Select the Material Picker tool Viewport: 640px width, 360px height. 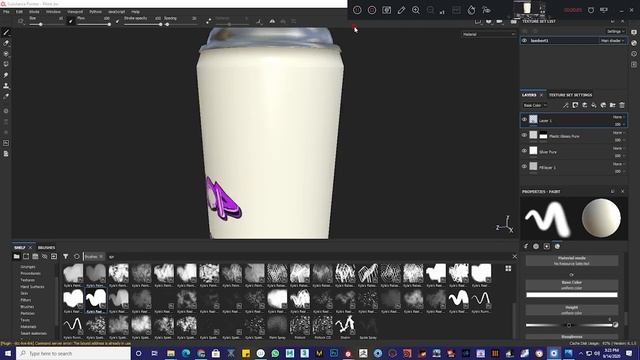pos(6,97)
